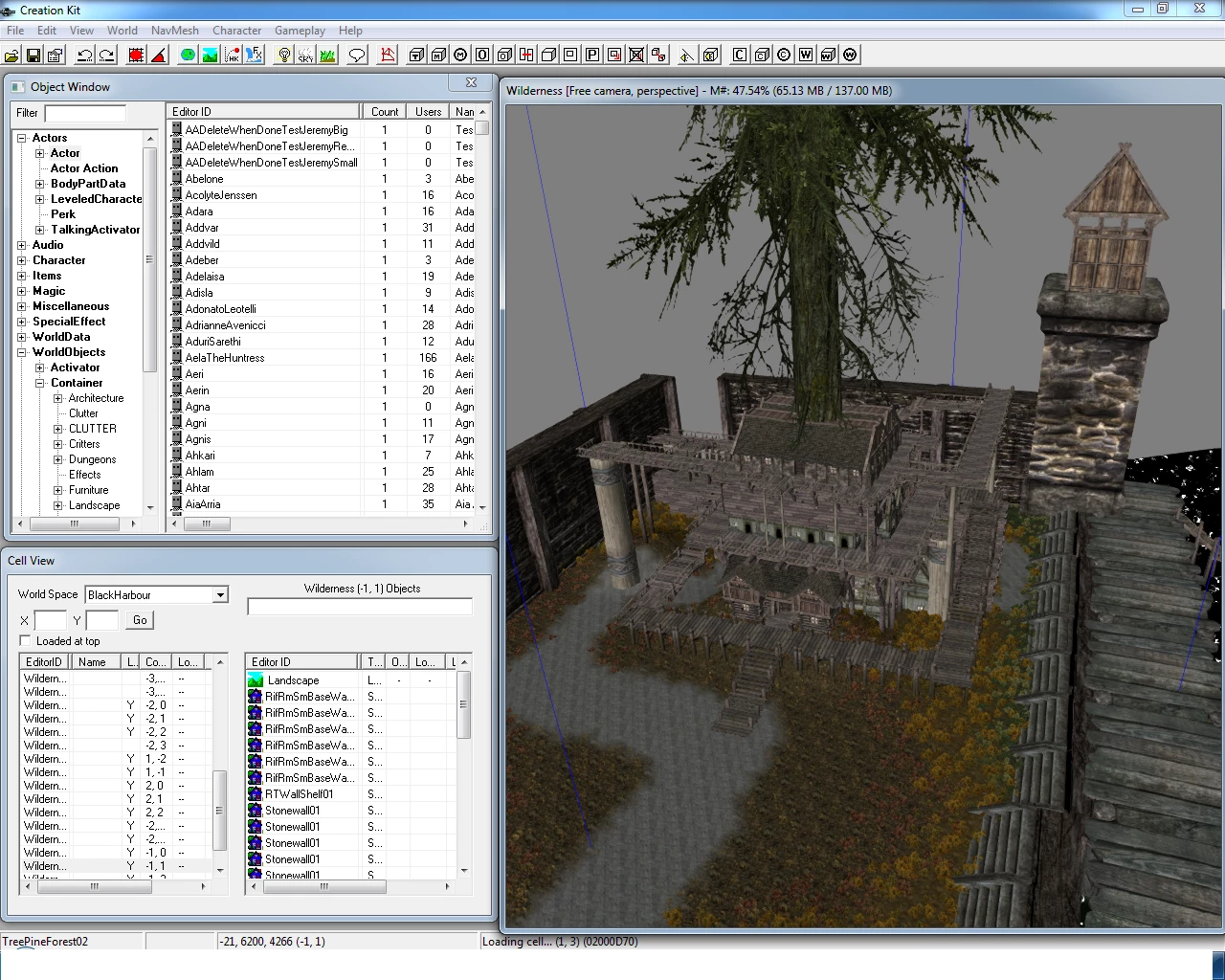Screen dimensions: 1225x980
Task: Sort by the Count column header
Action: coord(385,112)
